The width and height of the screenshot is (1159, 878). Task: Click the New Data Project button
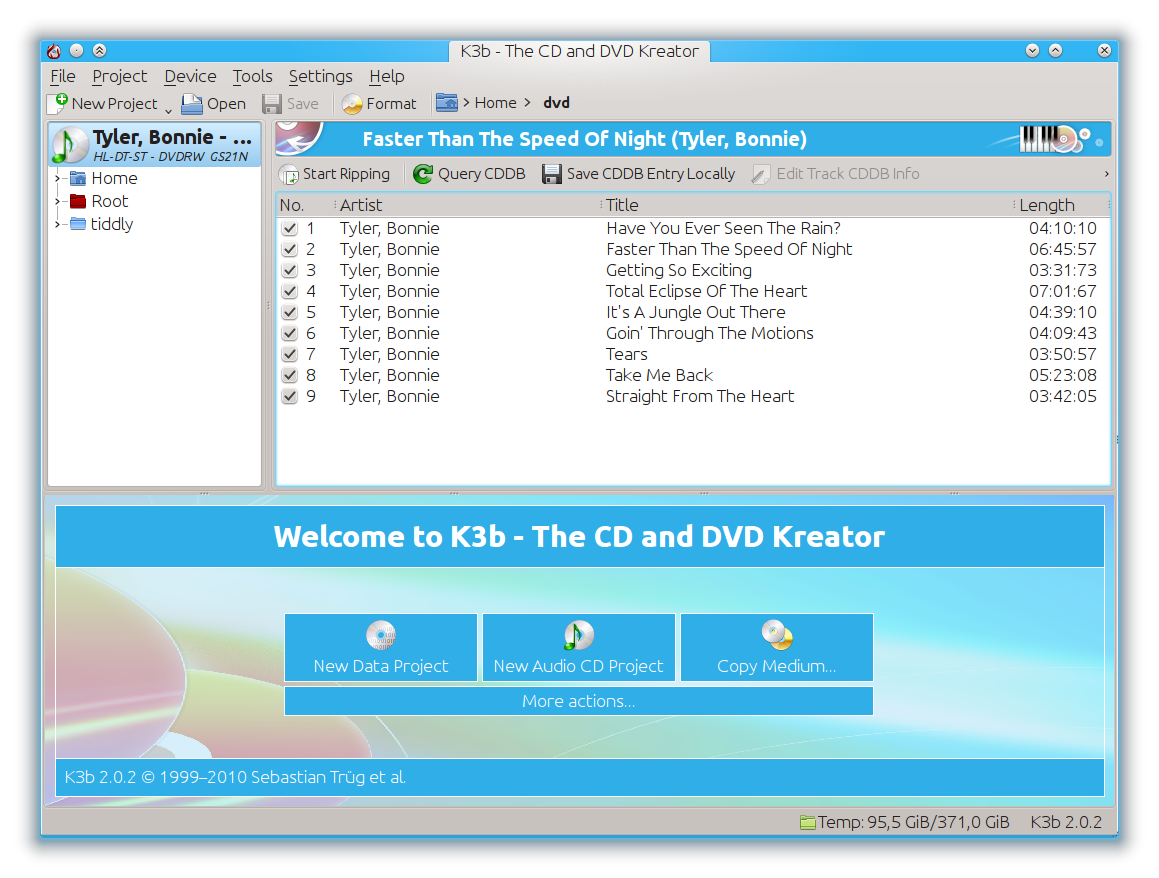click(x=381, y=647)
